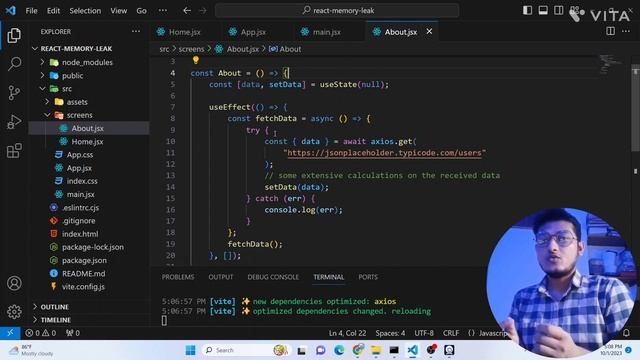Open the Manage gear icon
The width and height of the screenshot is (640, 360).
pos(14,311)
